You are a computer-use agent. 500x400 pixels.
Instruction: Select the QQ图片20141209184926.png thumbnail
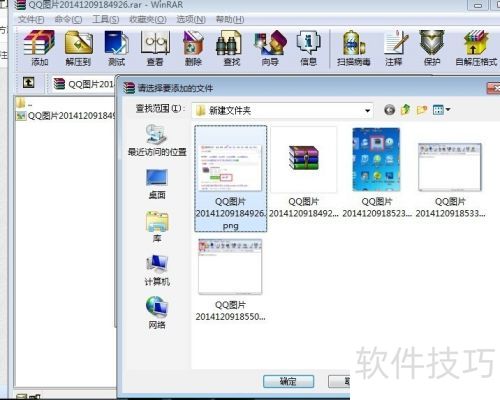[x=231, y=178]
